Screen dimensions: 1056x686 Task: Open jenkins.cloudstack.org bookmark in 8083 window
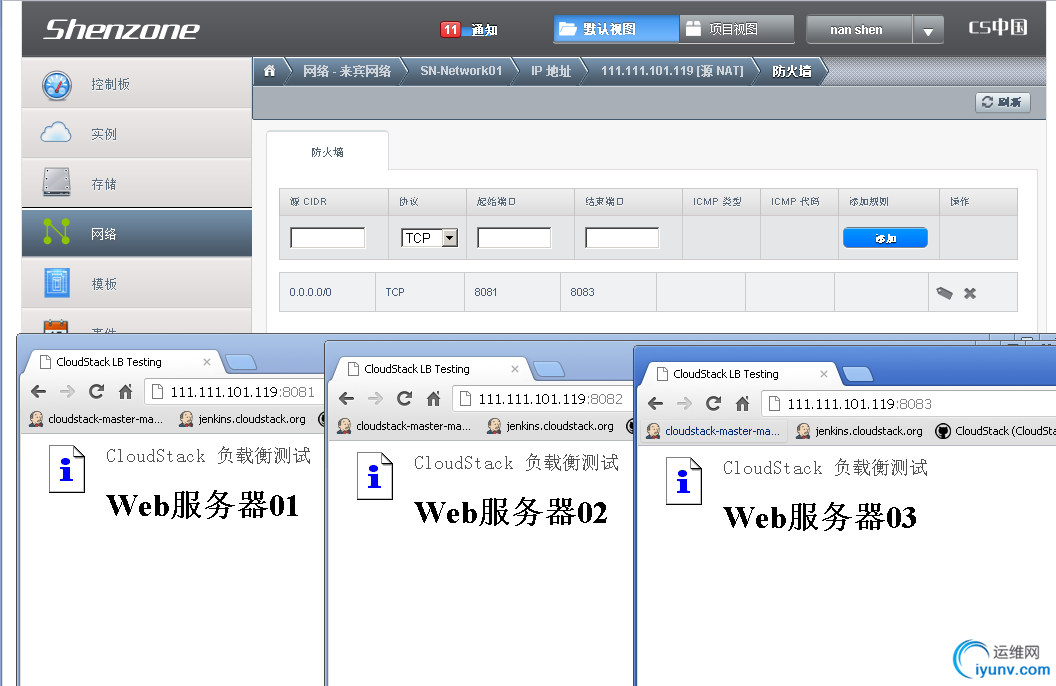tap(859, 431)
